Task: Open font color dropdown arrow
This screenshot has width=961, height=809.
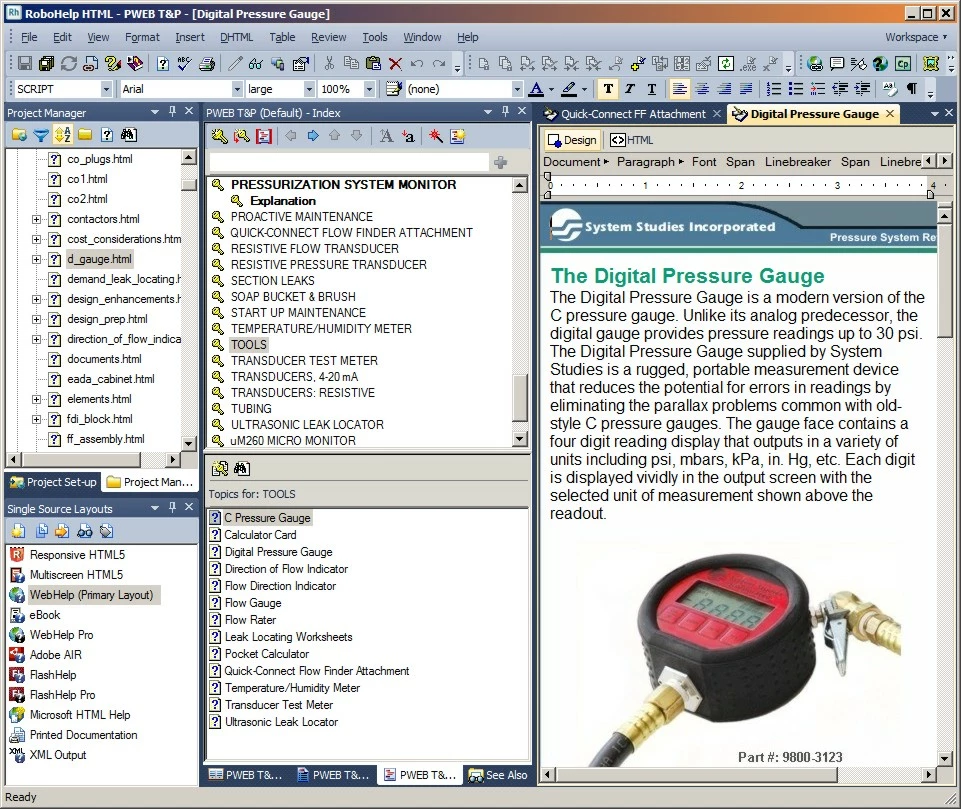Action: pyautogui.click(x=552, y=89)
